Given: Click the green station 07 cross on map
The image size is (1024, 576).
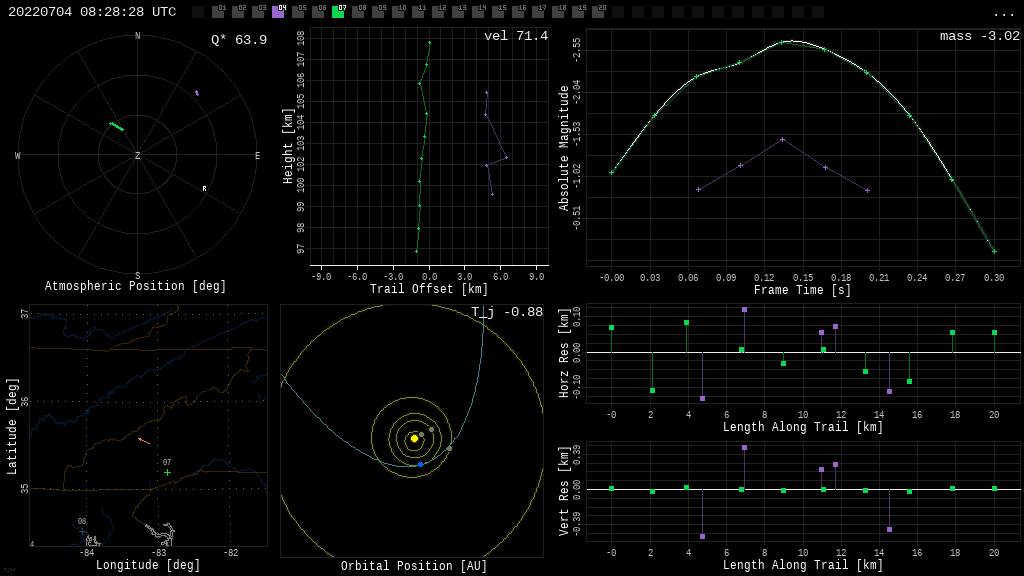Looking at the screenshot, I should coord(167,472).
